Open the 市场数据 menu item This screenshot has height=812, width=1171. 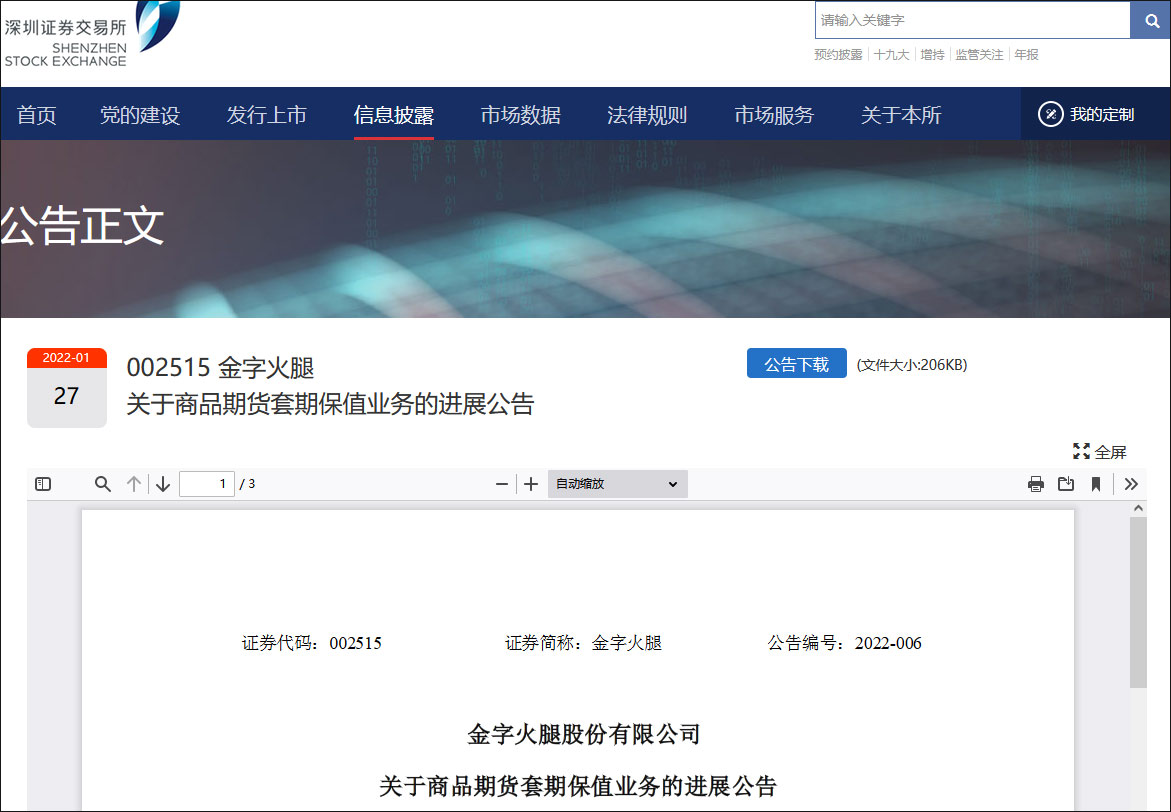point(521,115)
